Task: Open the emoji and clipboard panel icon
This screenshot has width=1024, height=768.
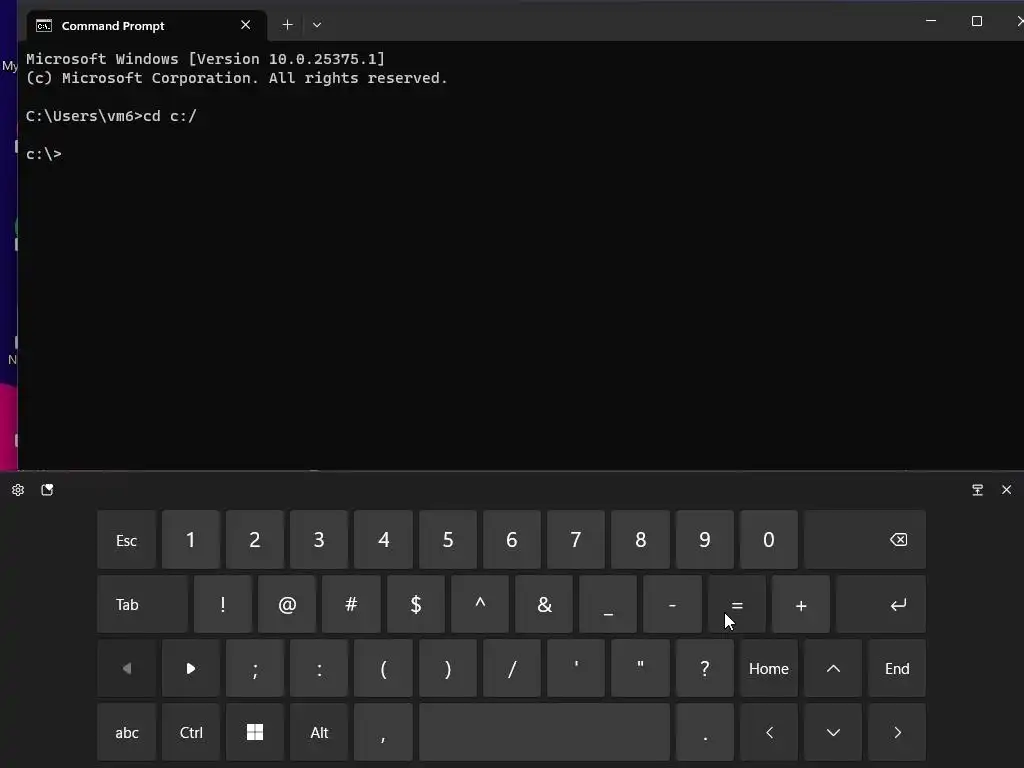Action: pos(47,490)
